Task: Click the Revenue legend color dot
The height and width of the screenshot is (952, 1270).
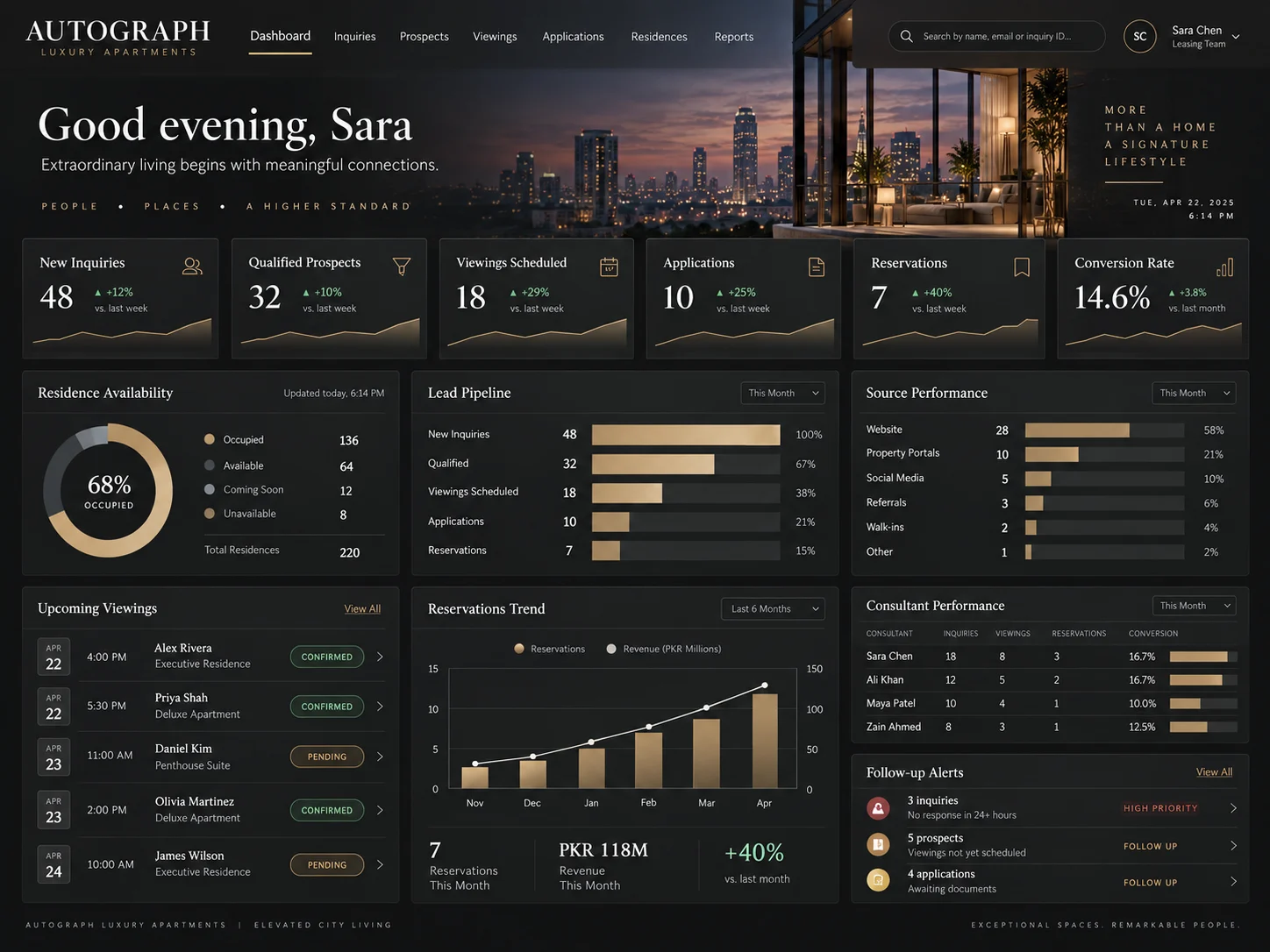Action: point(611,649)
